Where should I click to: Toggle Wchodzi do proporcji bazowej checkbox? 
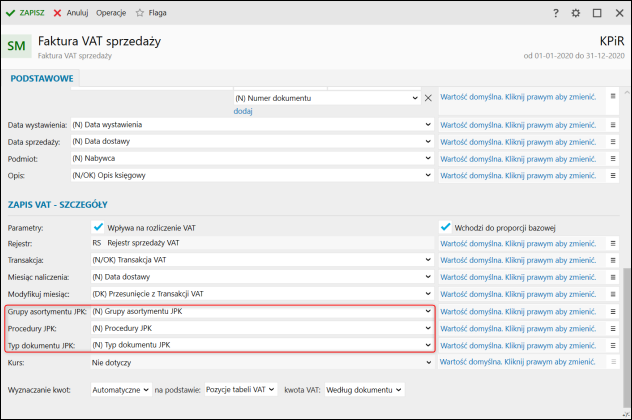pos(446,226)
